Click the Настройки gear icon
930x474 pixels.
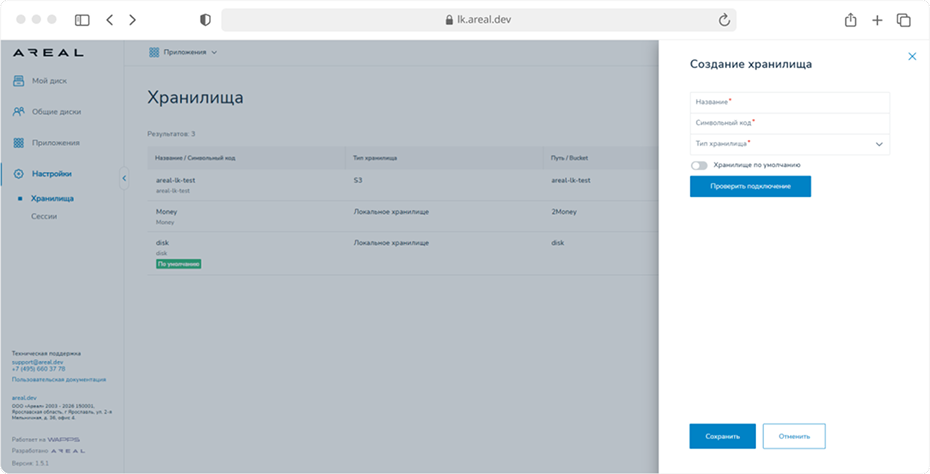19,174
